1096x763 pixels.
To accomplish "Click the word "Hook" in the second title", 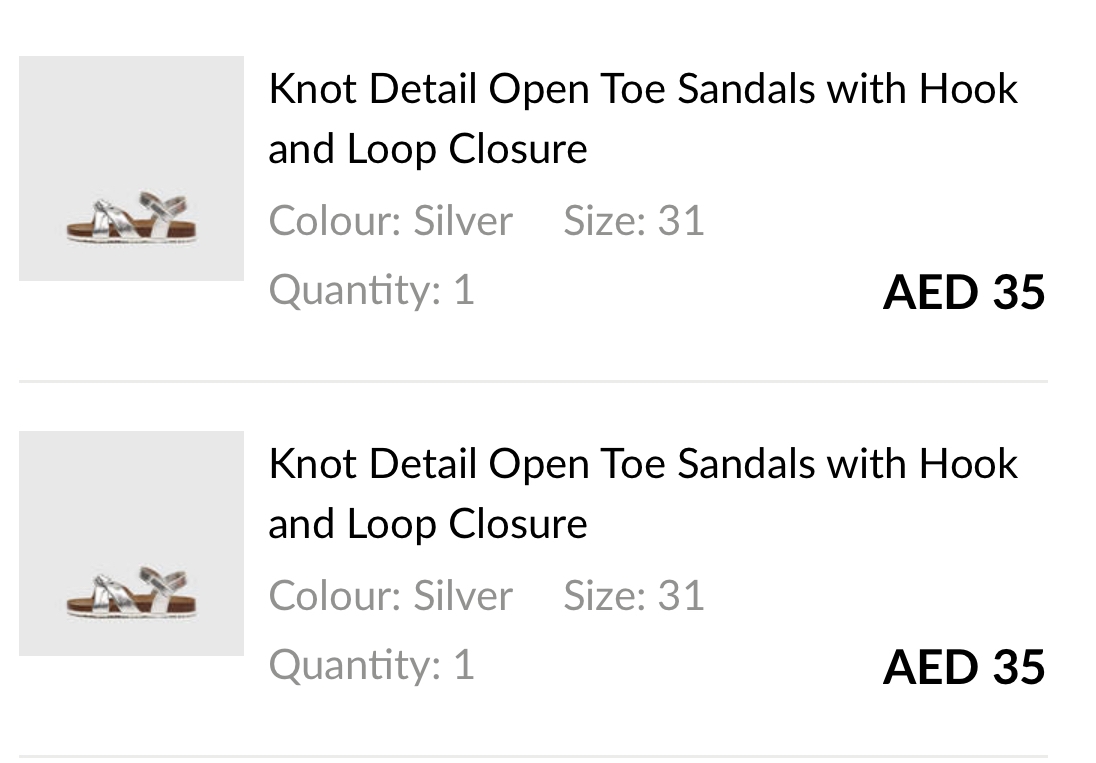I will point(968,464).
